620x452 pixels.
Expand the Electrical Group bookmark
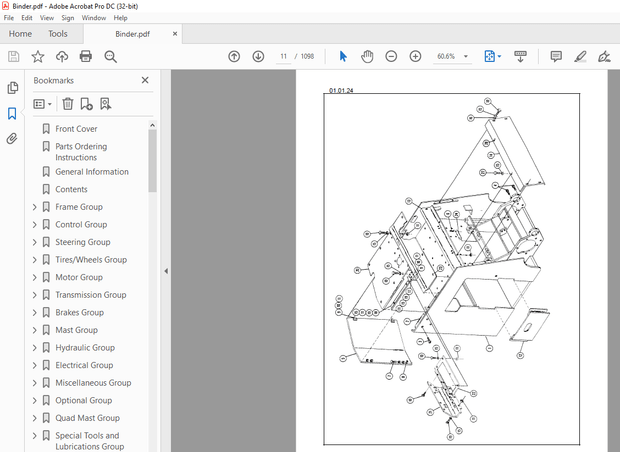tap(35, 365)
